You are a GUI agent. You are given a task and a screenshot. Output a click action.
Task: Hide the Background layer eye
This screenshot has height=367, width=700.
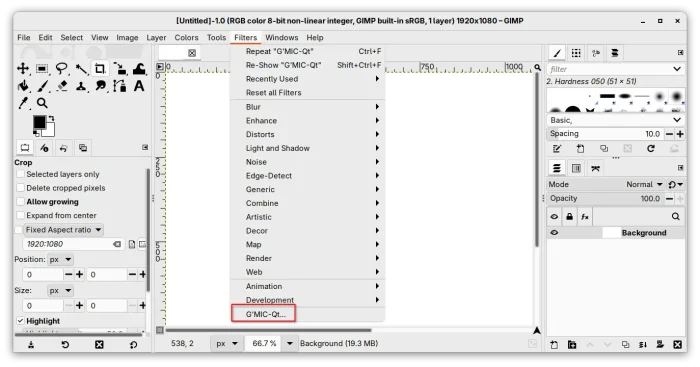coord(554,233)
